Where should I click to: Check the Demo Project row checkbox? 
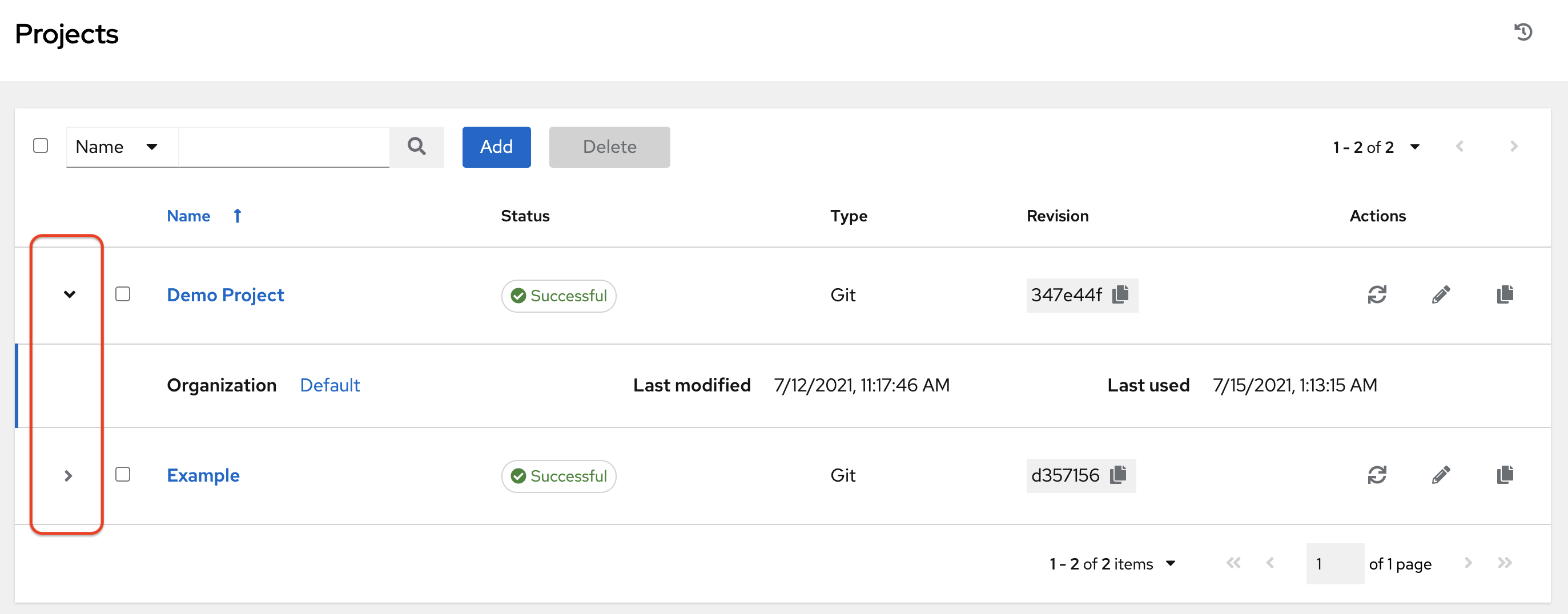[123, 294]
